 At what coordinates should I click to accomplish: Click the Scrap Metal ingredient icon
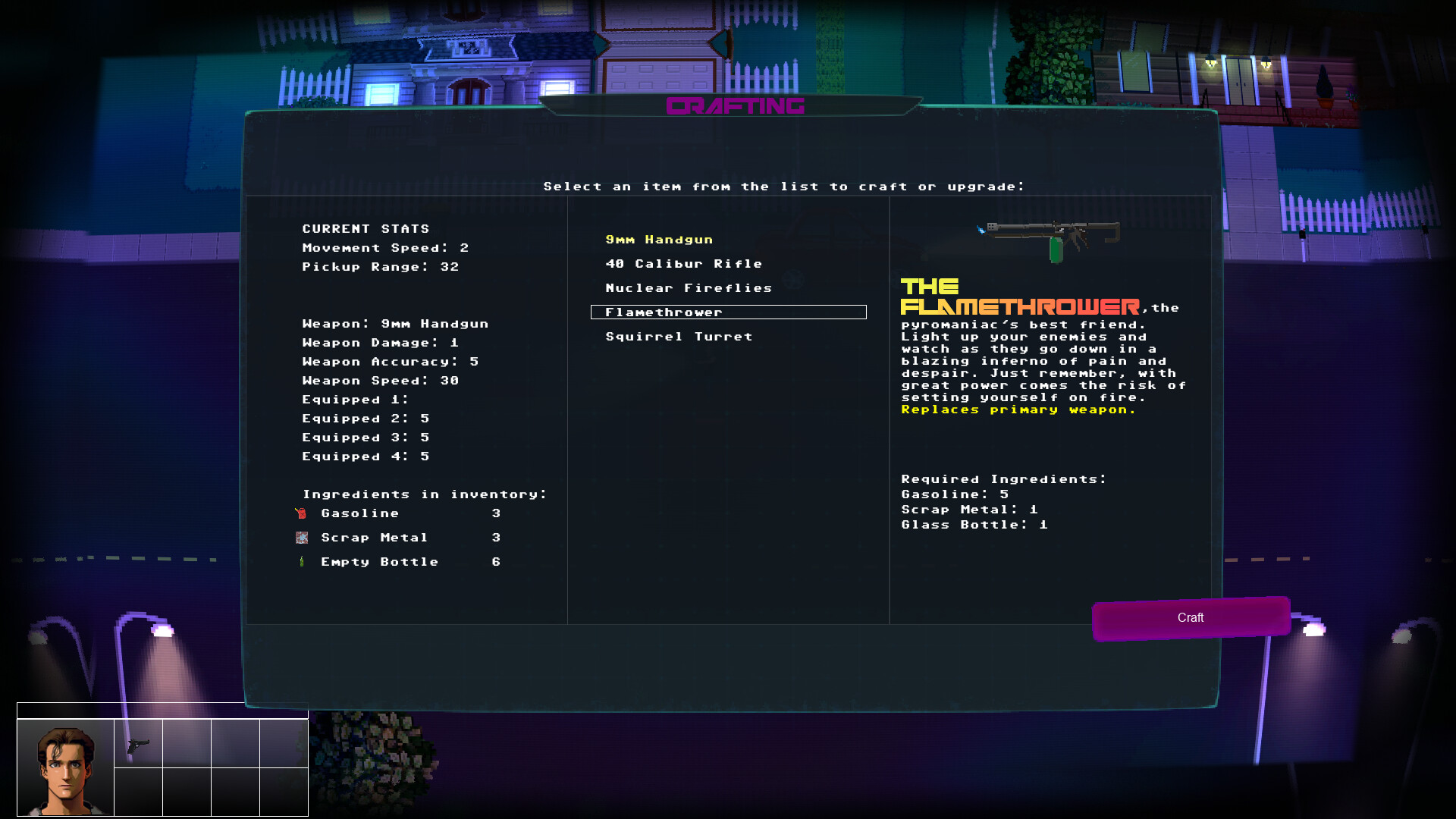(302, 538)
